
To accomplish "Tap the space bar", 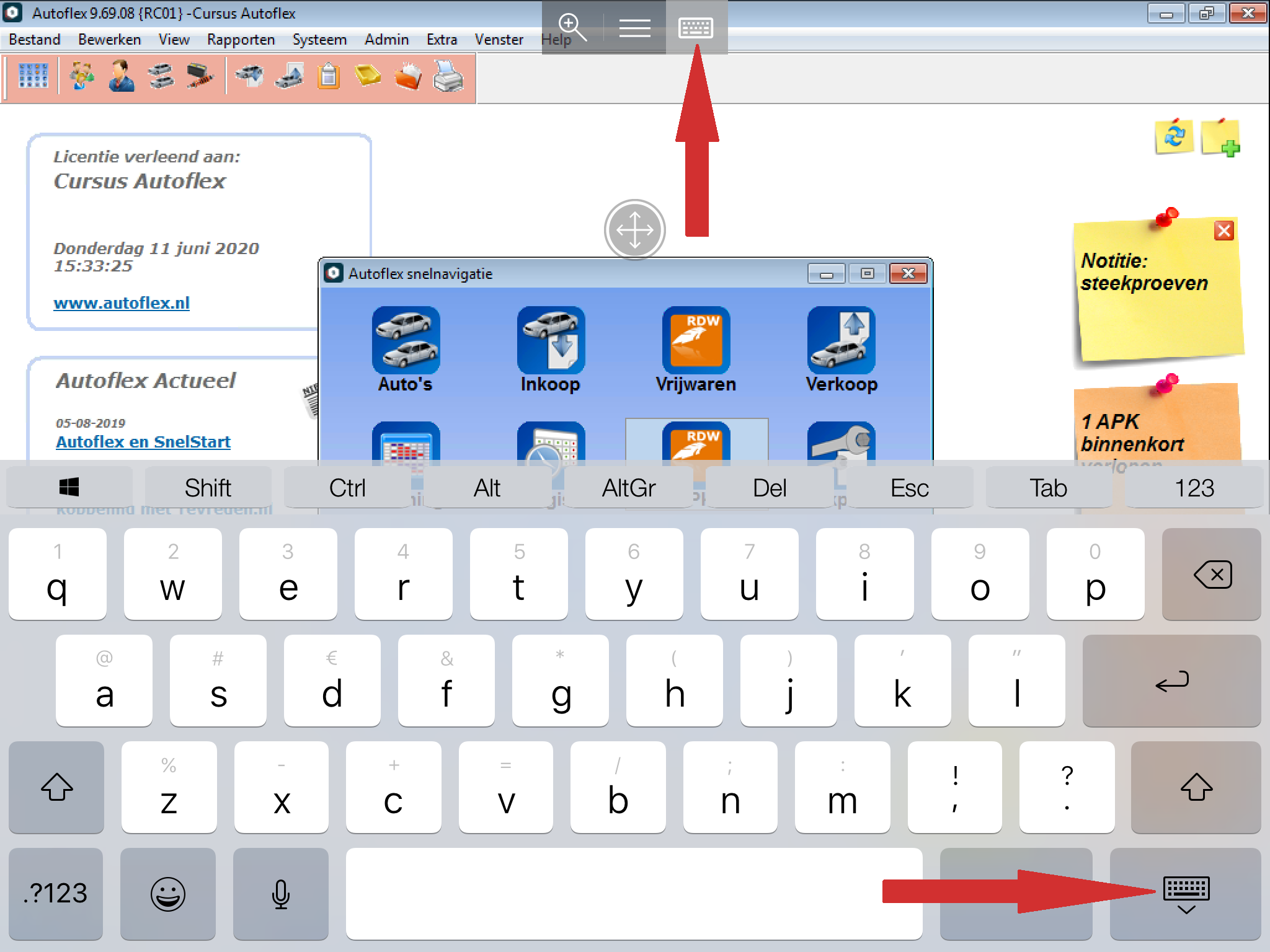I will (634, 894).
